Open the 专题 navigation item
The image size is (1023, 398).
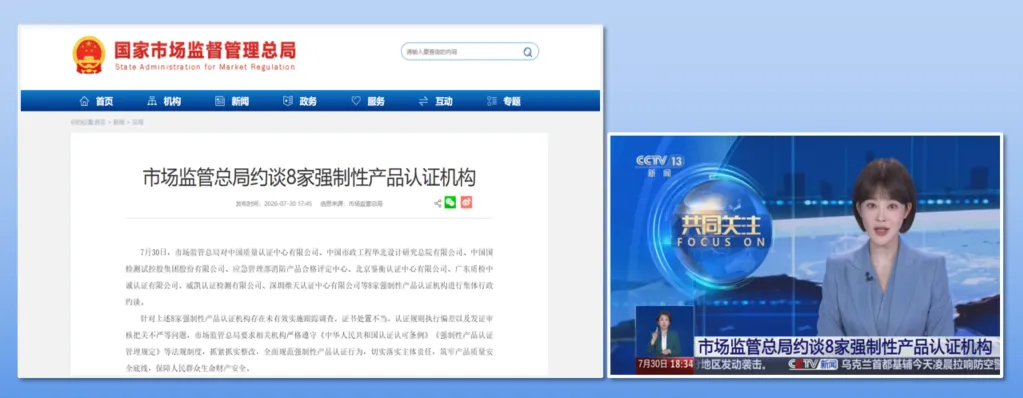(504, 101)
